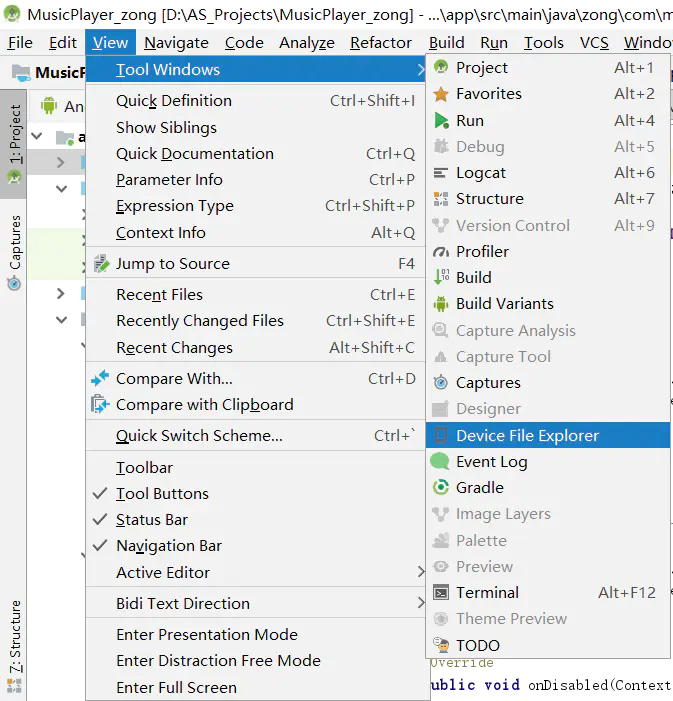
Task: Open Logcat via its icon
Action: point(441,173)
